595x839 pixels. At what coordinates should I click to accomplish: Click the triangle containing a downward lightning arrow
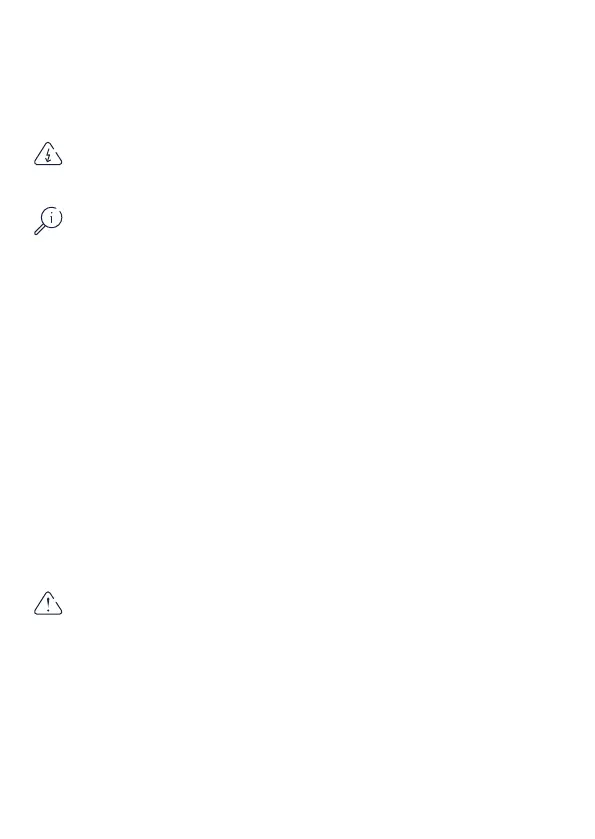(48, 154)
